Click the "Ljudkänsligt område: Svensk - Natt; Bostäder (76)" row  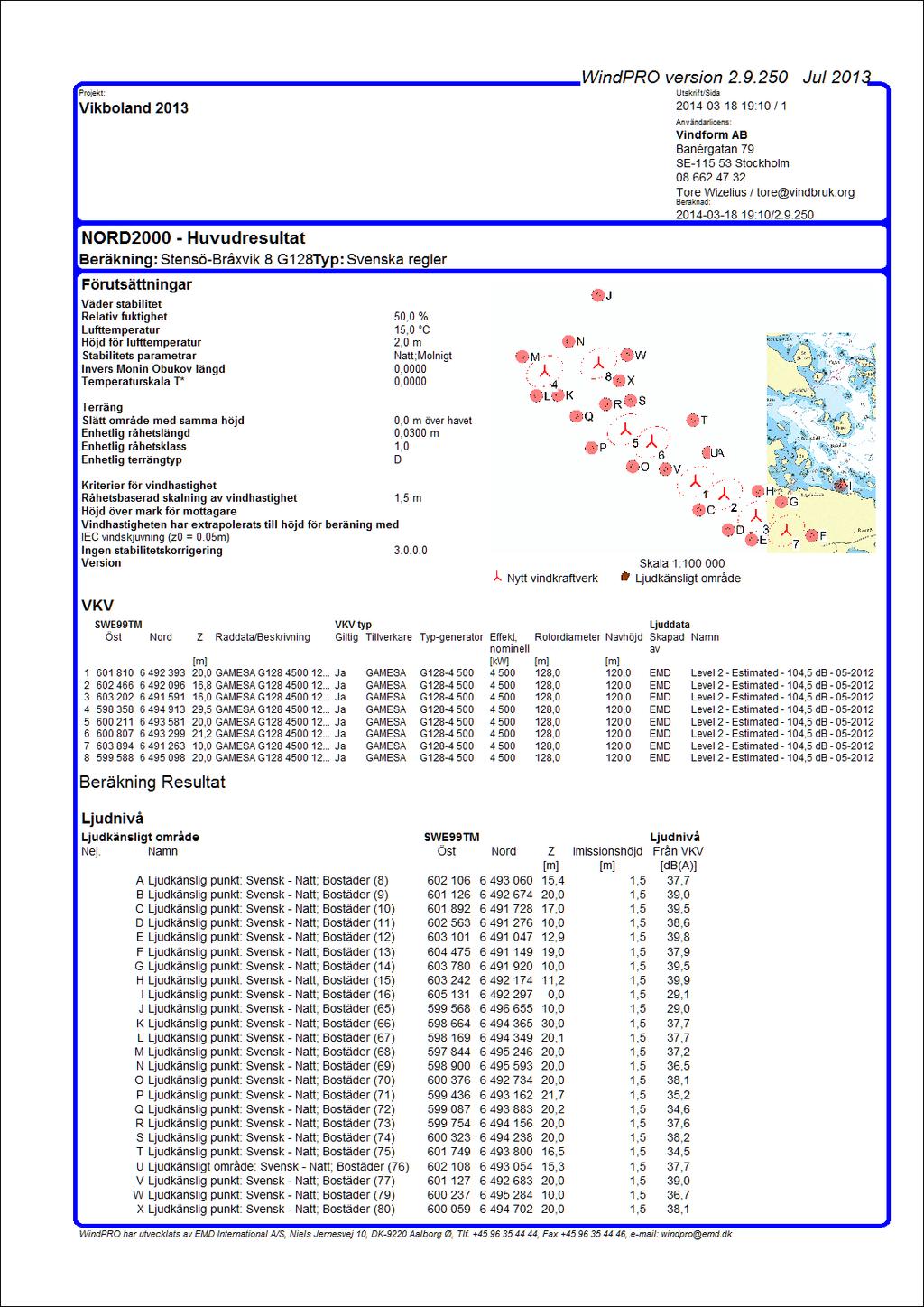413,1166
